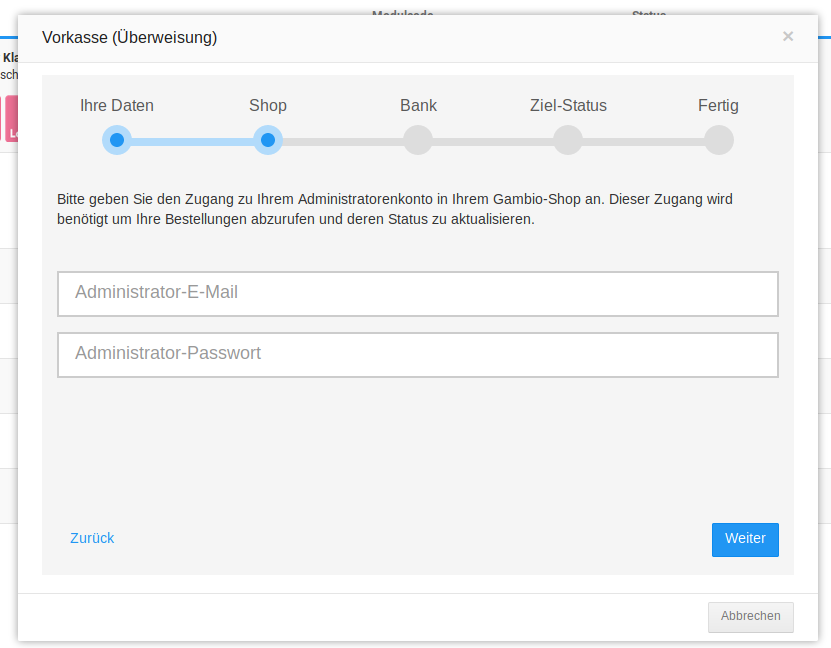Screen dimensions: 831x648
Task: Click the 'Shop' step label
Action: [x=267, y=106]
